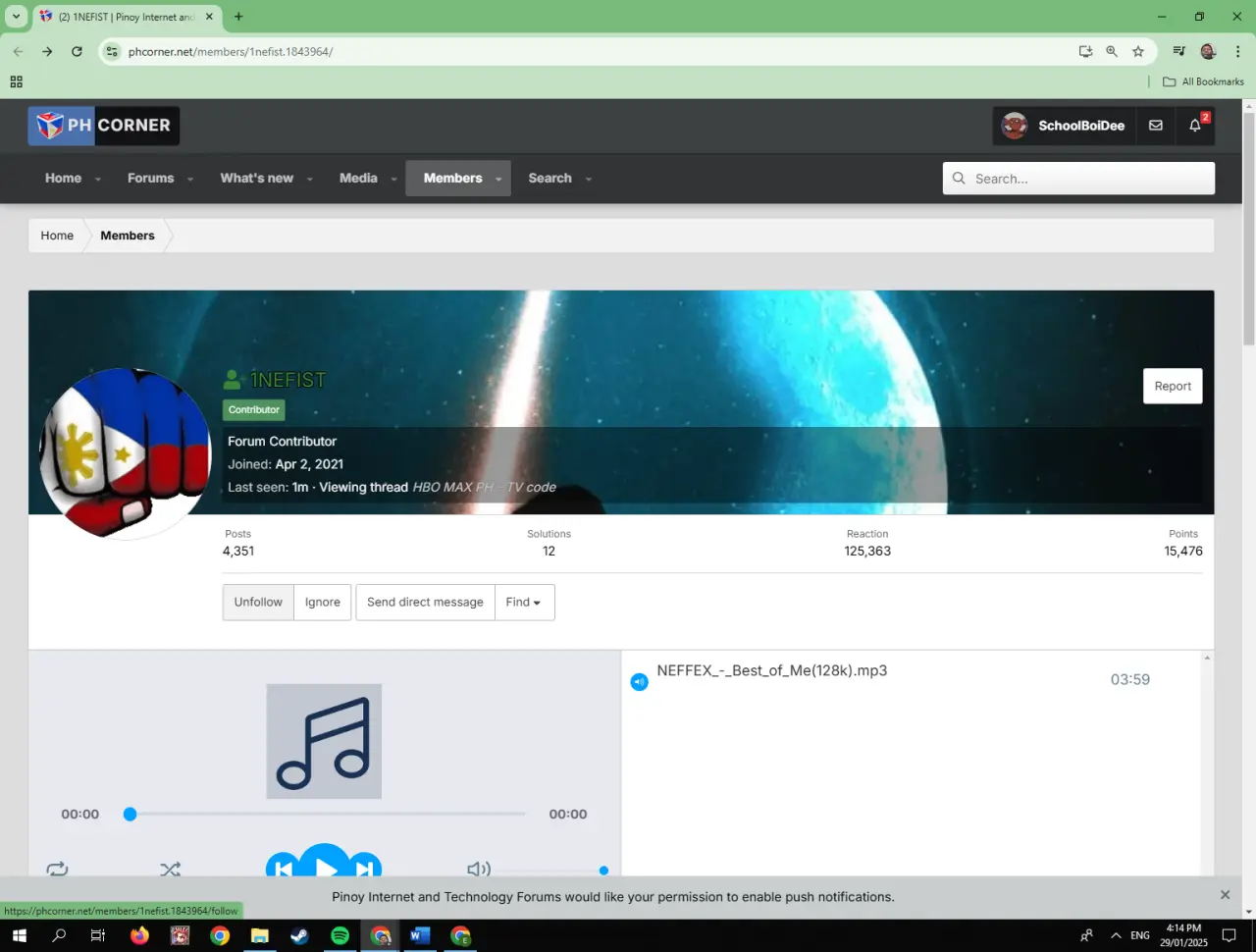Image resolution: width=1256 pixels, height=952 pixels.
Task: Click Send direct message
Action: pos(425,603)
